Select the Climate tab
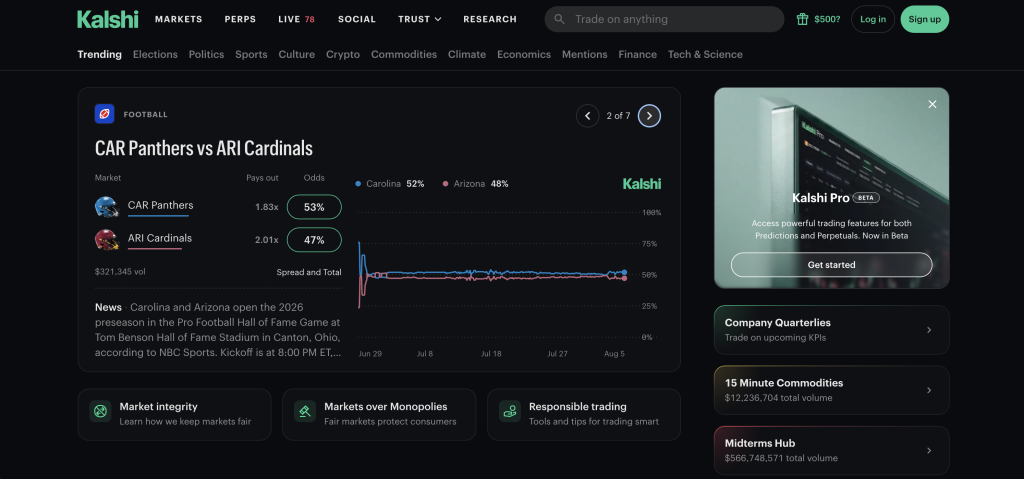Image resolution: width=1024 pixels, height=479 pixels. tap(467, 54)
